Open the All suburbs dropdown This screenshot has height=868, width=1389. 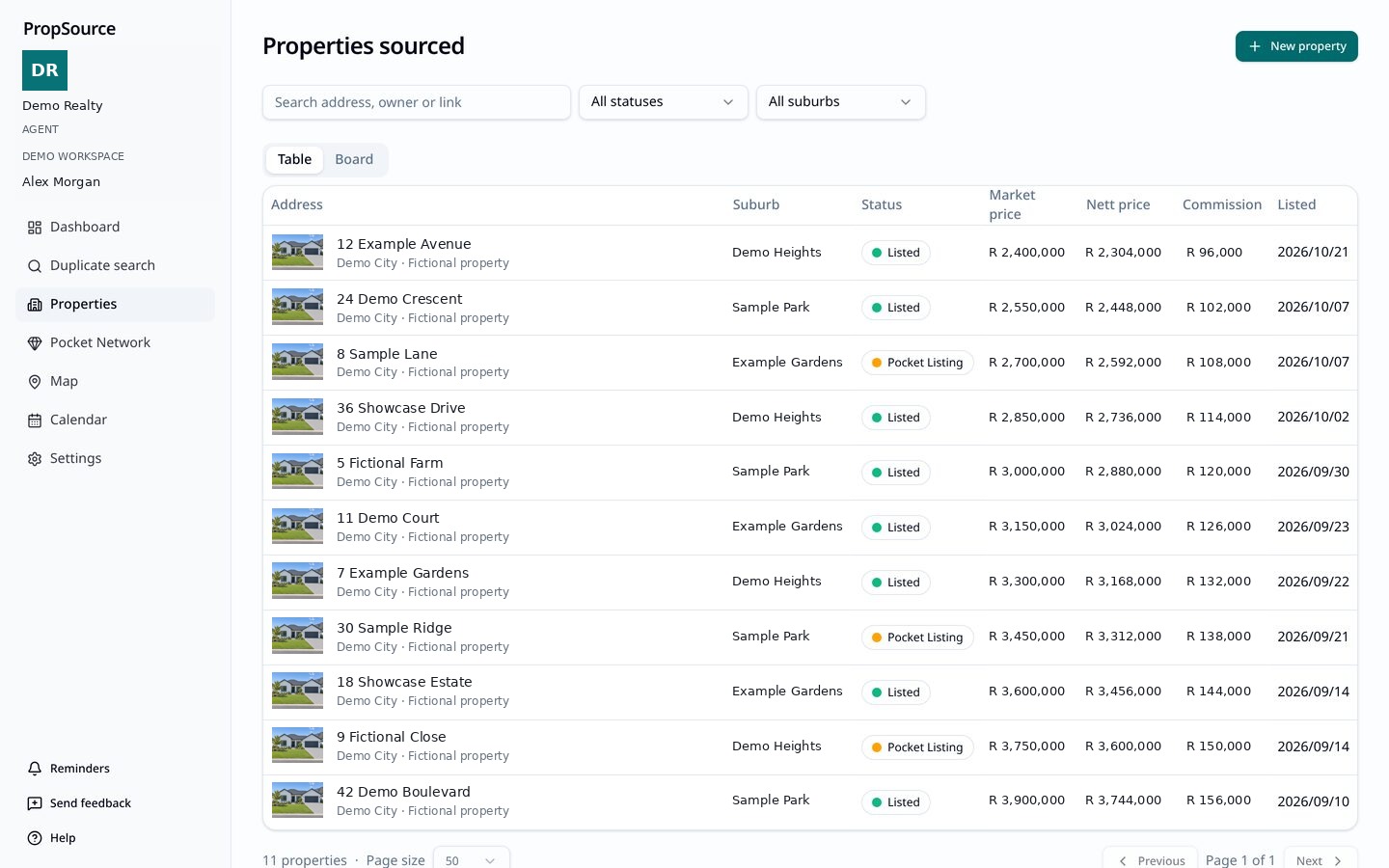coord(841,102)
